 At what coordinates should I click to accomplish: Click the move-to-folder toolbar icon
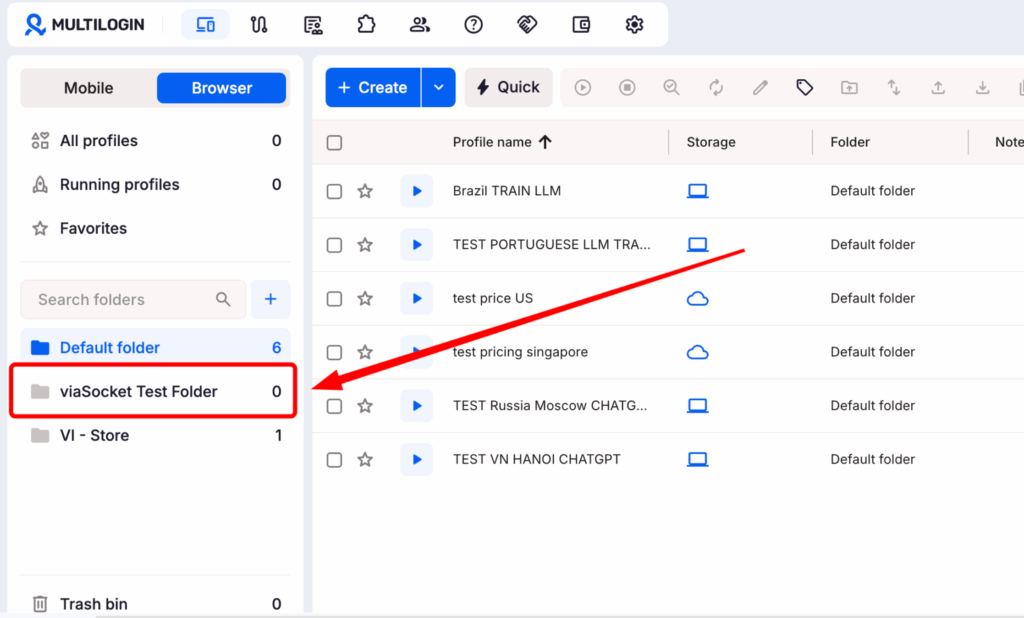tap(849, 88)
